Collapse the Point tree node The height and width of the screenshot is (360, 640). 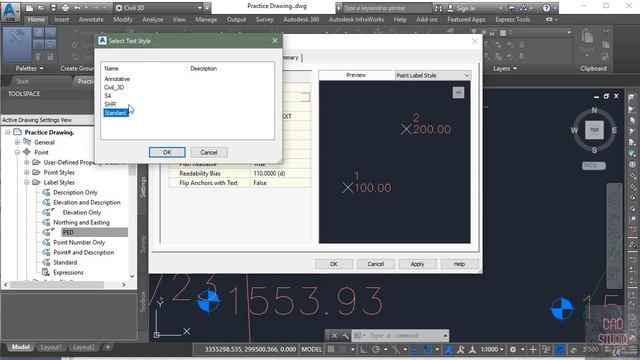pos(17,152)
